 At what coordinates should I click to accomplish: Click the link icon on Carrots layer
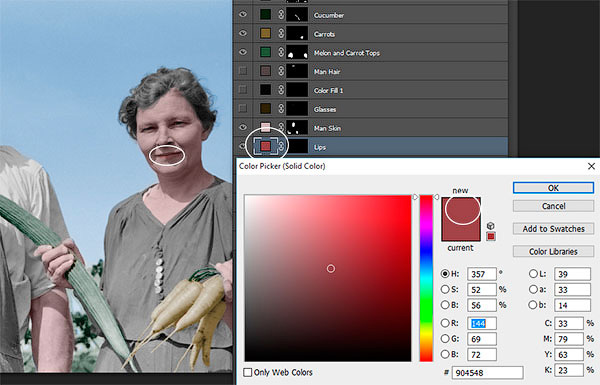pos(281,33)
